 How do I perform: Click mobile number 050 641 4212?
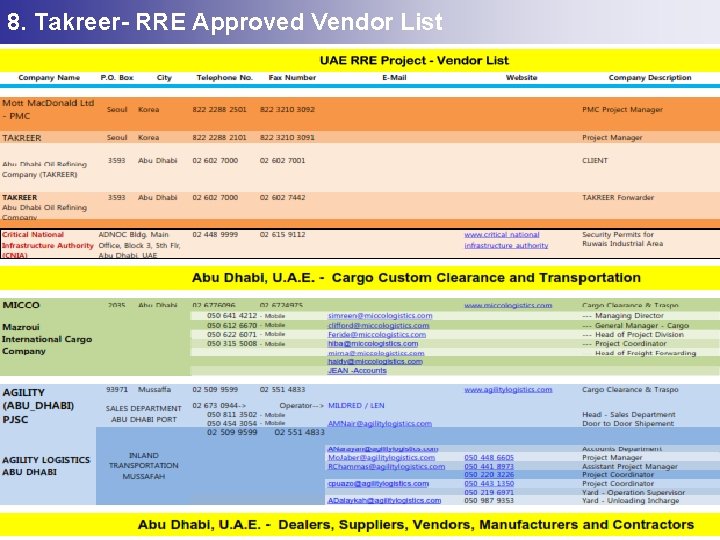pos(232,316)
